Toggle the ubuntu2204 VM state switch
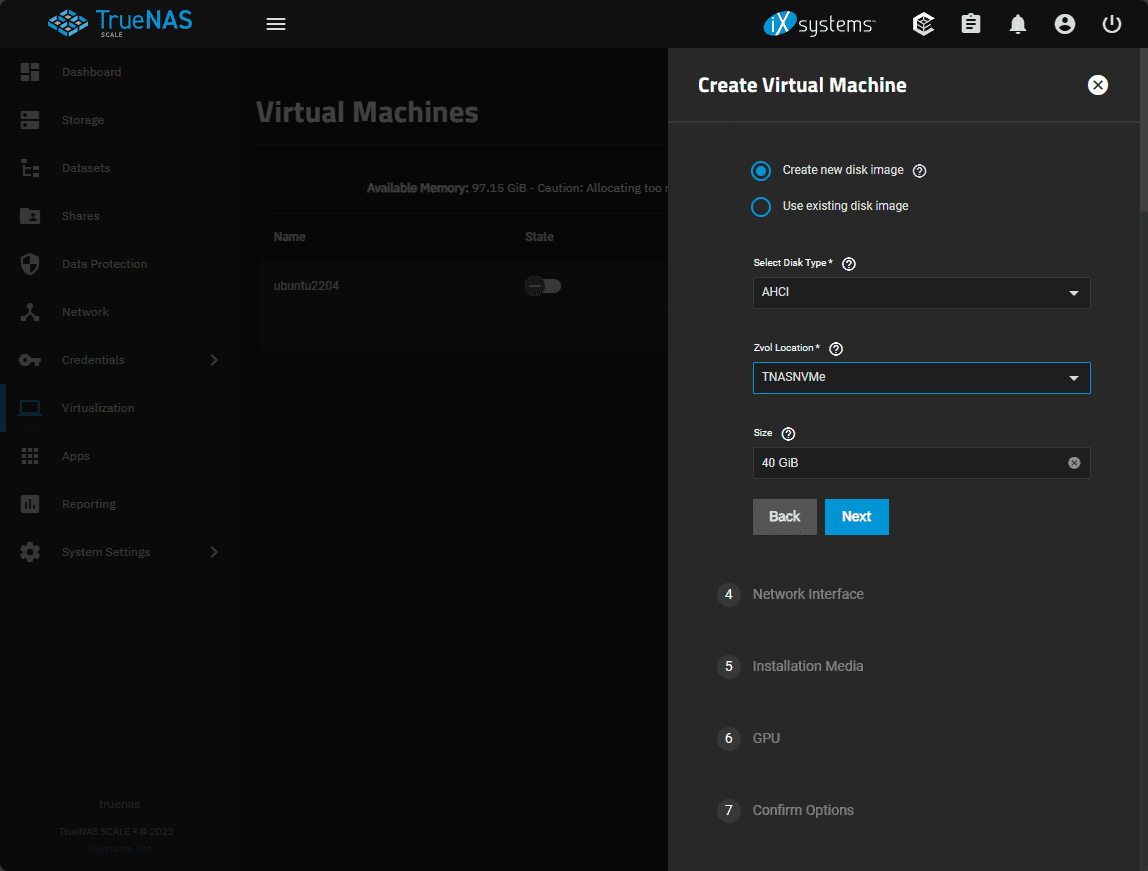 543,286
